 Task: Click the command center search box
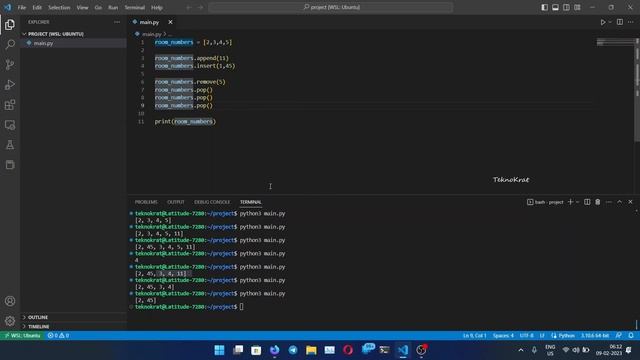point(331,7)
